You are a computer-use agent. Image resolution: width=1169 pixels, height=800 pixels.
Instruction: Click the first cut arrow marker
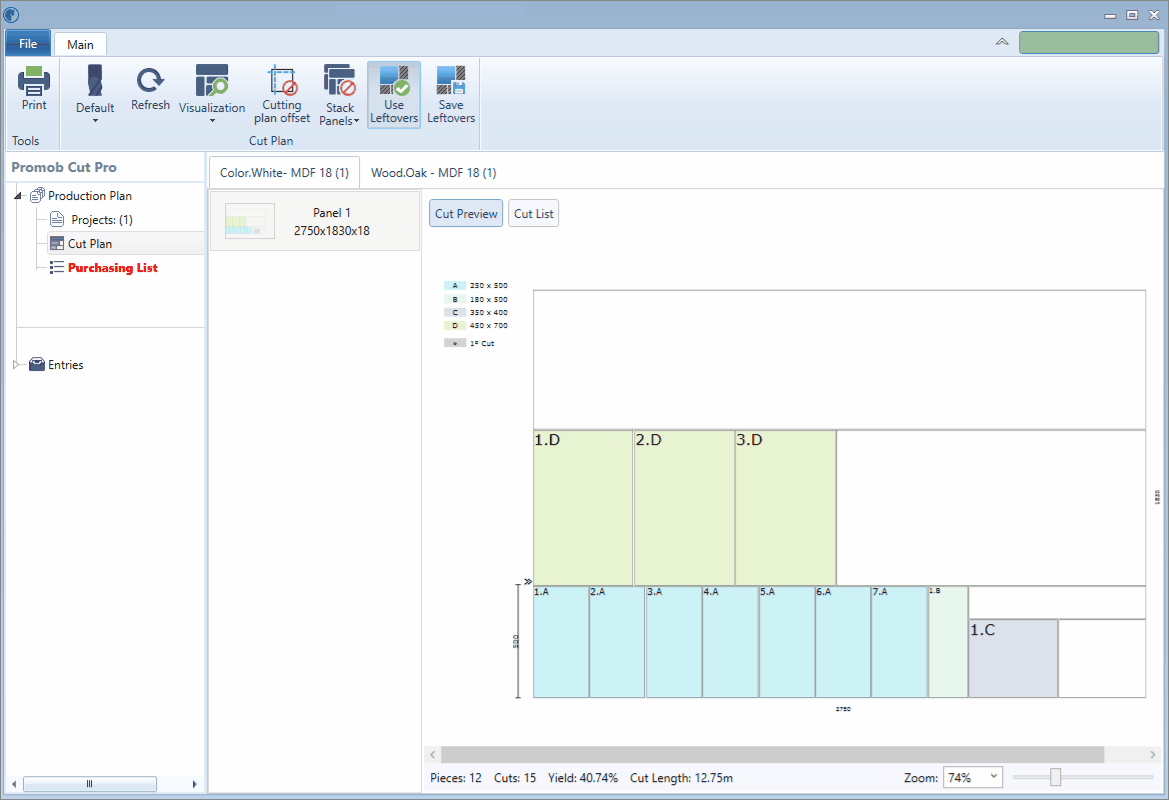pos(528,582)
